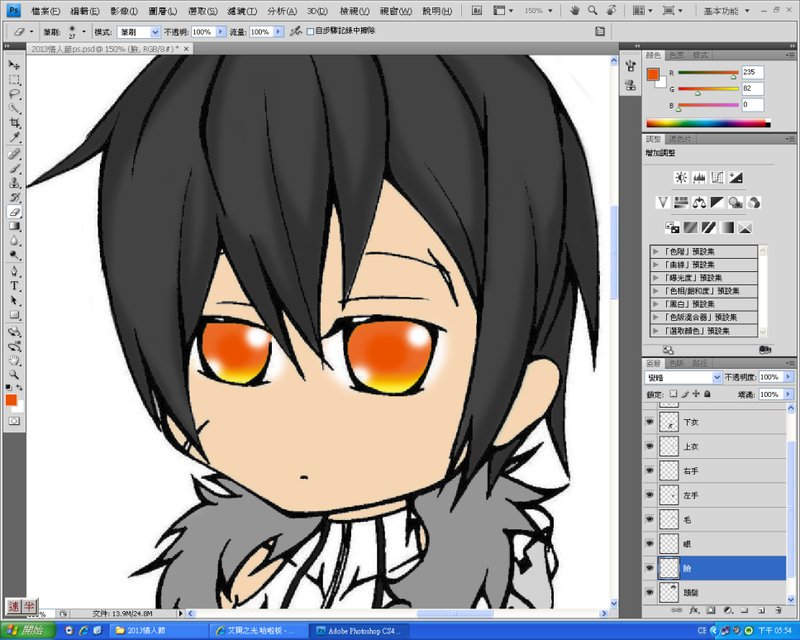Add a Curves adjustment

point(717,178)
